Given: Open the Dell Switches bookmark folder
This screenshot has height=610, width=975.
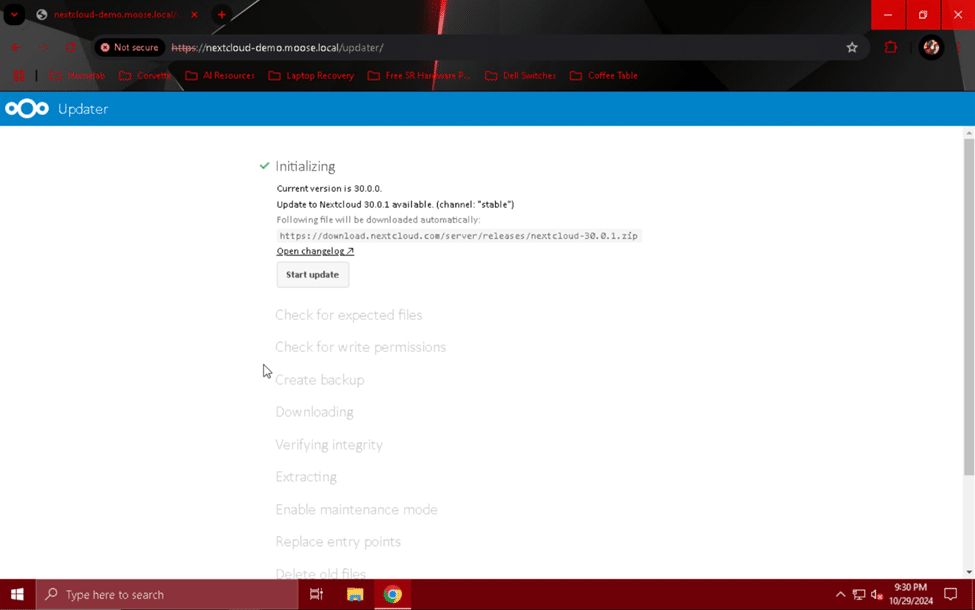Looking at the screenshot, I should pyautogui.click(x=521, y=75).
